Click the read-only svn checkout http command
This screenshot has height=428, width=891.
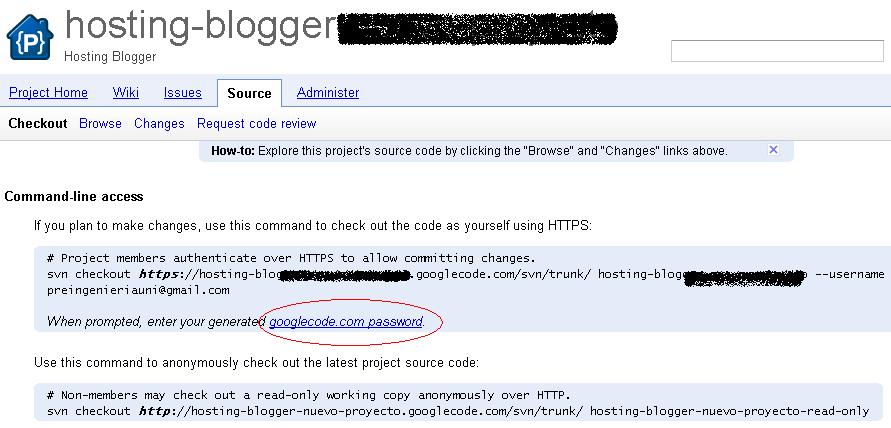click(x=458, y=411)
